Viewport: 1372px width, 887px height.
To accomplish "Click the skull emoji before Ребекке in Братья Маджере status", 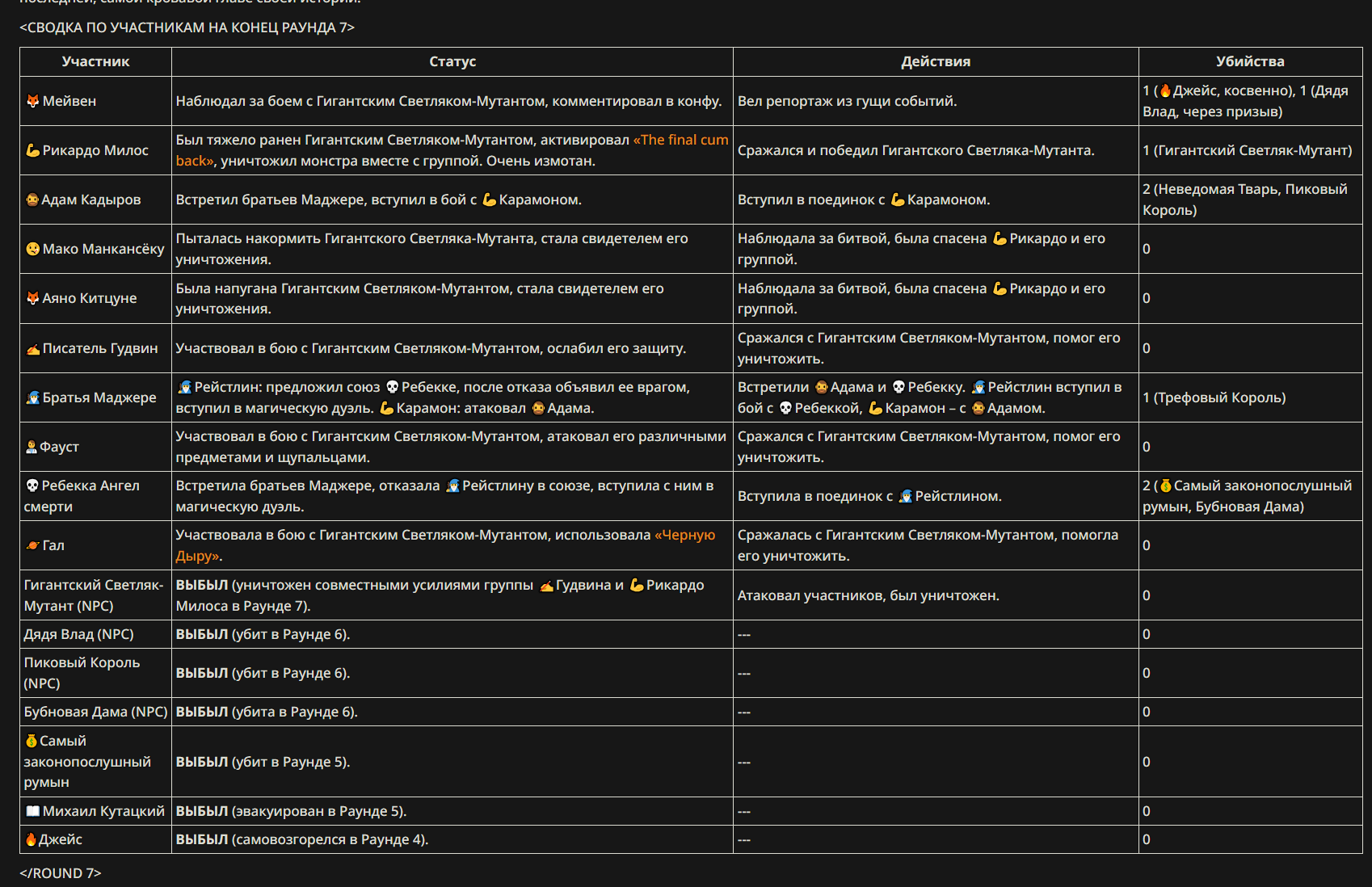I will 393,387.
